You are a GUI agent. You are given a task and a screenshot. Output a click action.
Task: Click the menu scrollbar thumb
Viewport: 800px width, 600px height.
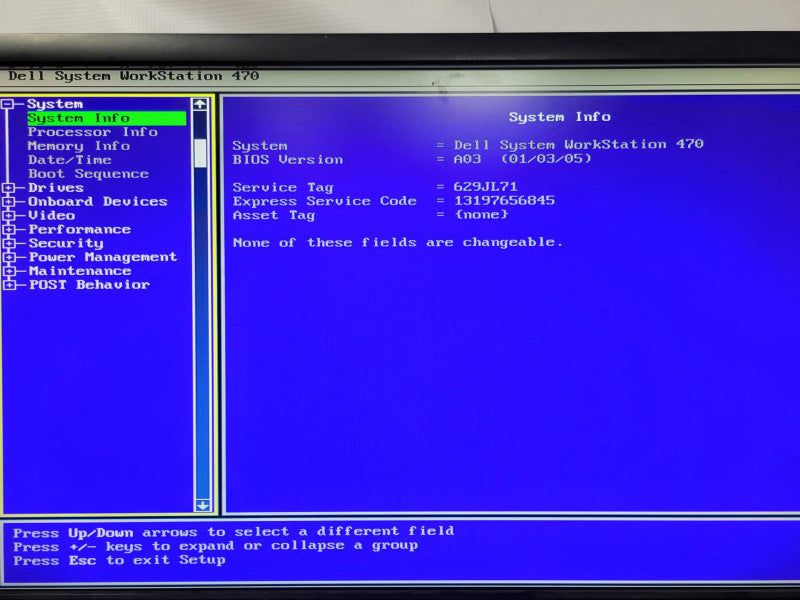coord(201,152)
